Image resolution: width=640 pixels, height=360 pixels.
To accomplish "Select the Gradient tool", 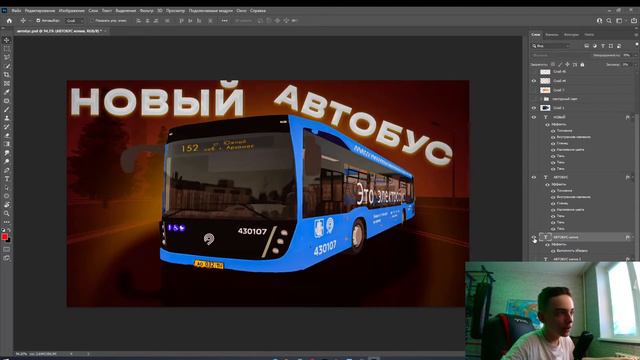I will (x=7, y=144).
